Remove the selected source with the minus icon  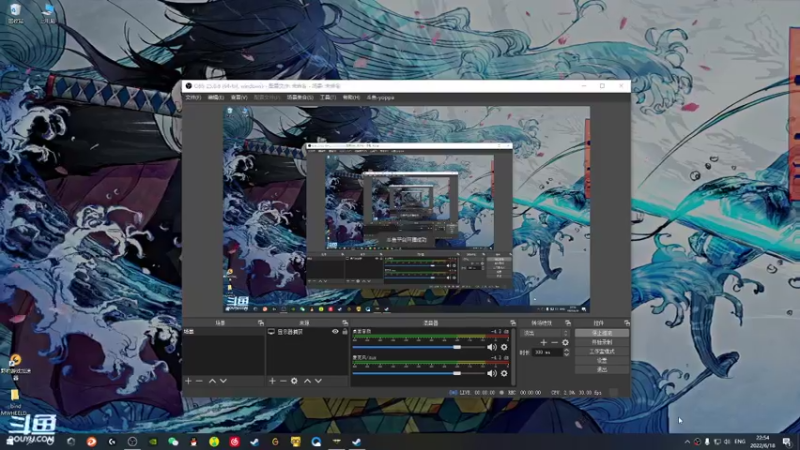tap(283, 381)
